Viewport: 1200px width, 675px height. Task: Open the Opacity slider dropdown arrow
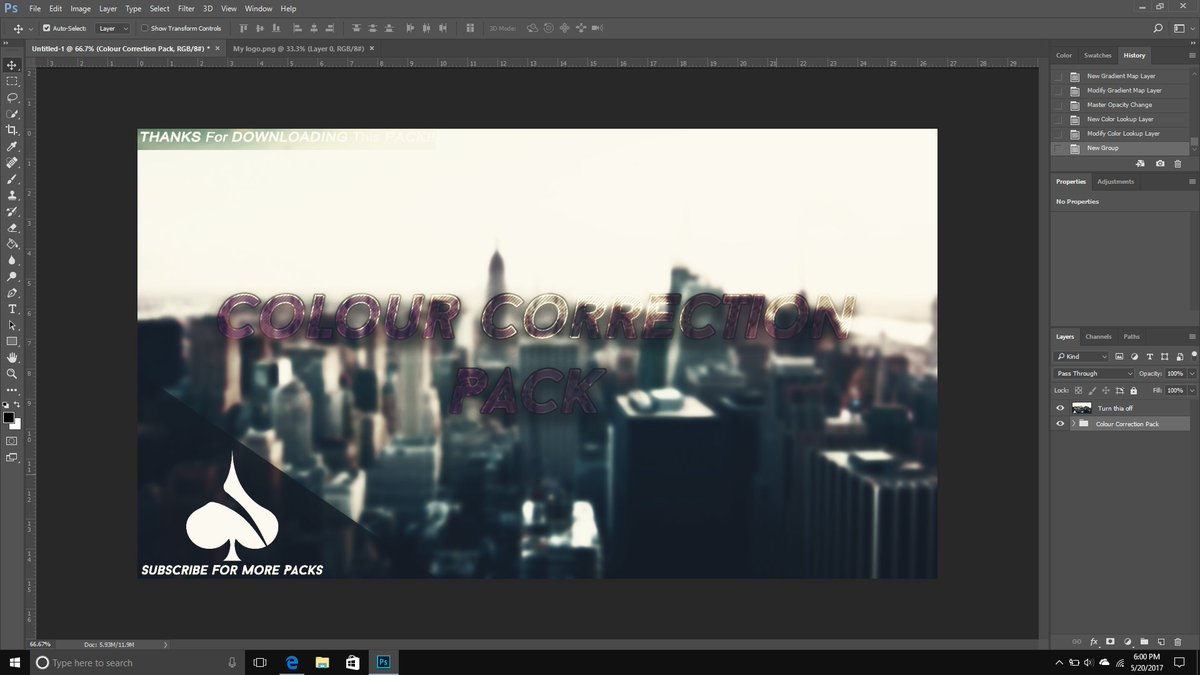pos(1193,373)
